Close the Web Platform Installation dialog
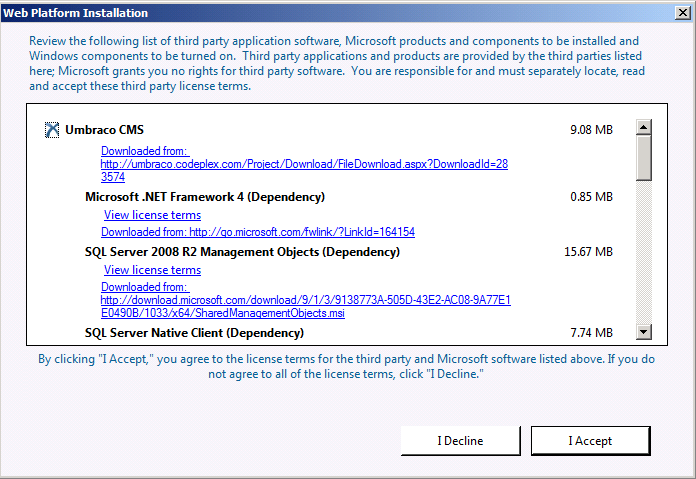This screenshot has height=479, width=696. pyautogui.click(x=682, y=13)
